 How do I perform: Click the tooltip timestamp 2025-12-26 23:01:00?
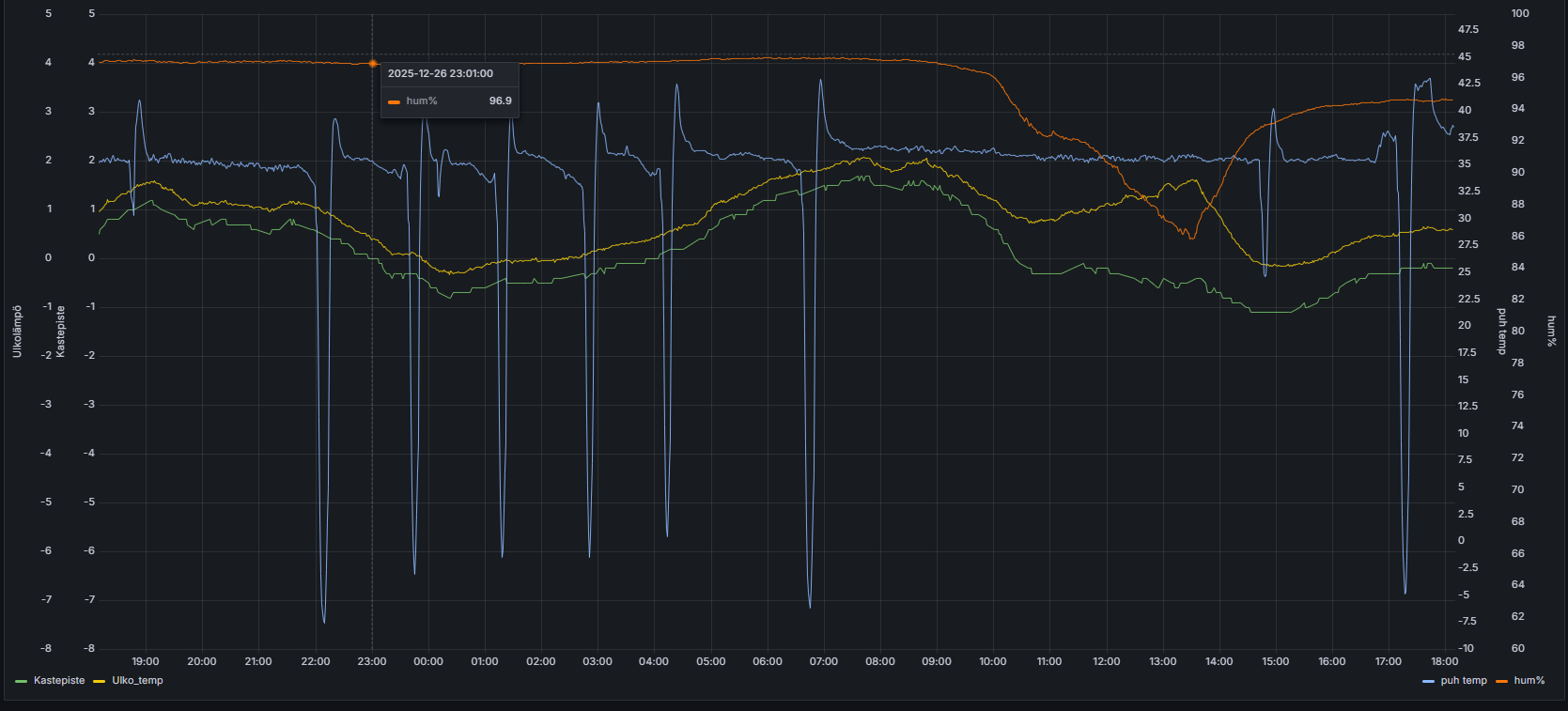[440, 73]
